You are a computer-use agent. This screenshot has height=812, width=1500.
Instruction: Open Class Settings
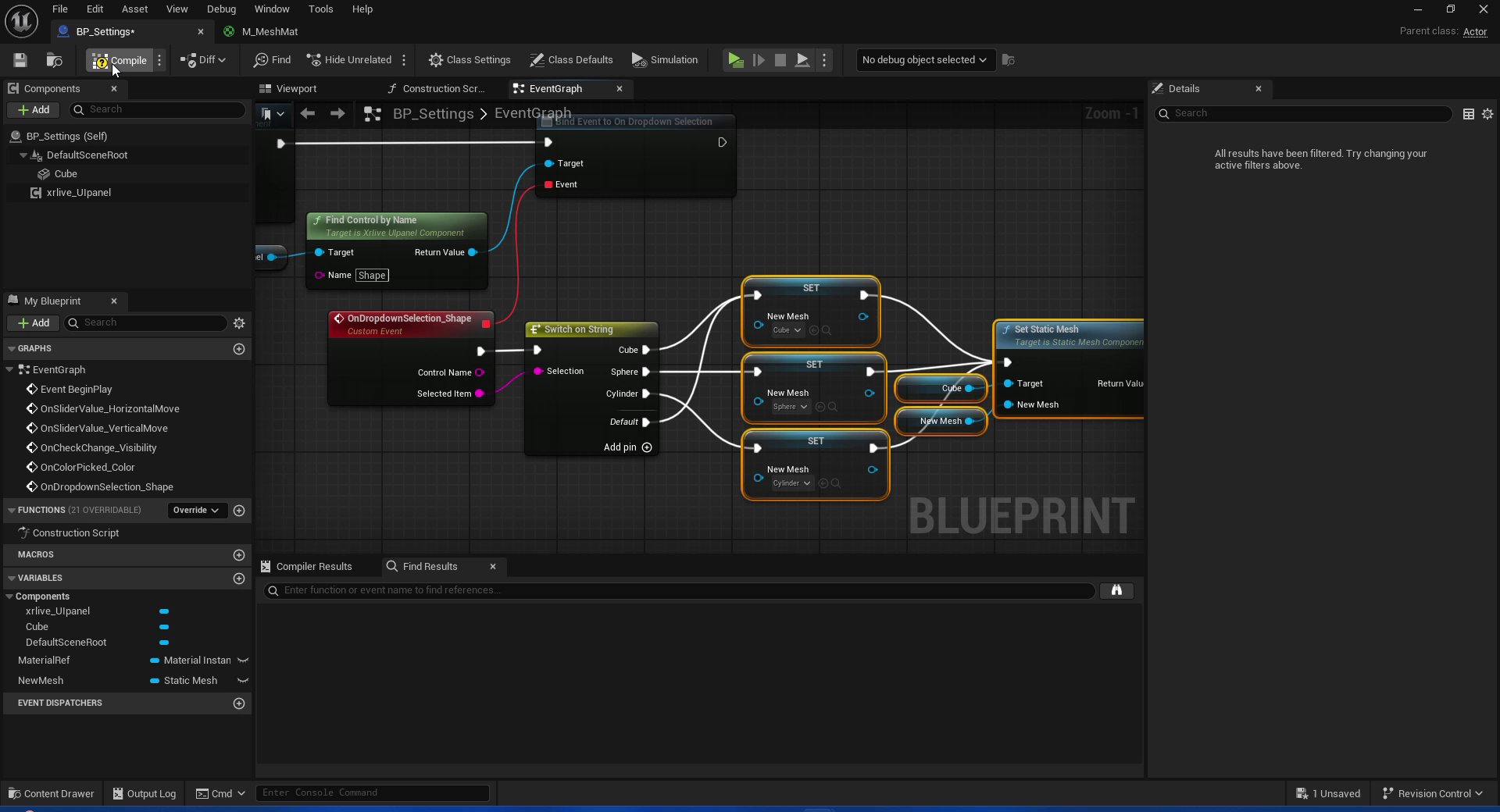tap(470, 60)
